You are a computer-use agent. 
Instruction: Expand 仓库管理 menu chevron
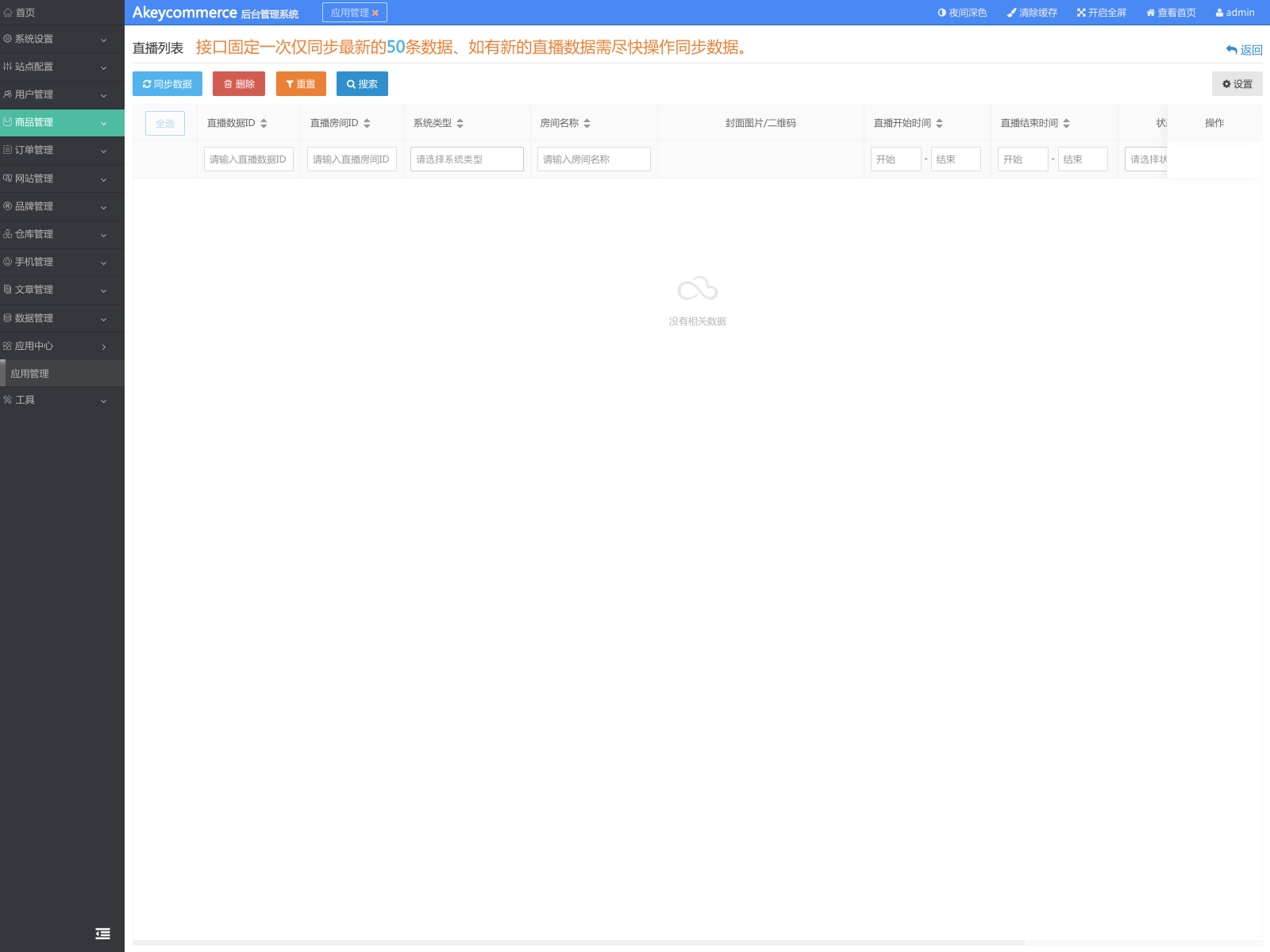click(x=103, y=235)
